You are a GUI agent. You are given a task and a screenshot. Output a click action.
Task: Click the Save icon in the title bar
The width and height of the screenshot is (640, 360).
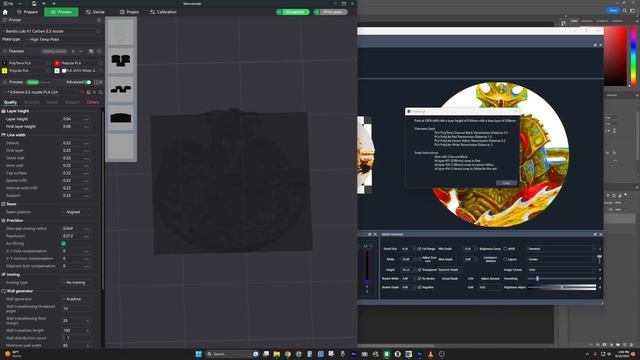point(34,4)
